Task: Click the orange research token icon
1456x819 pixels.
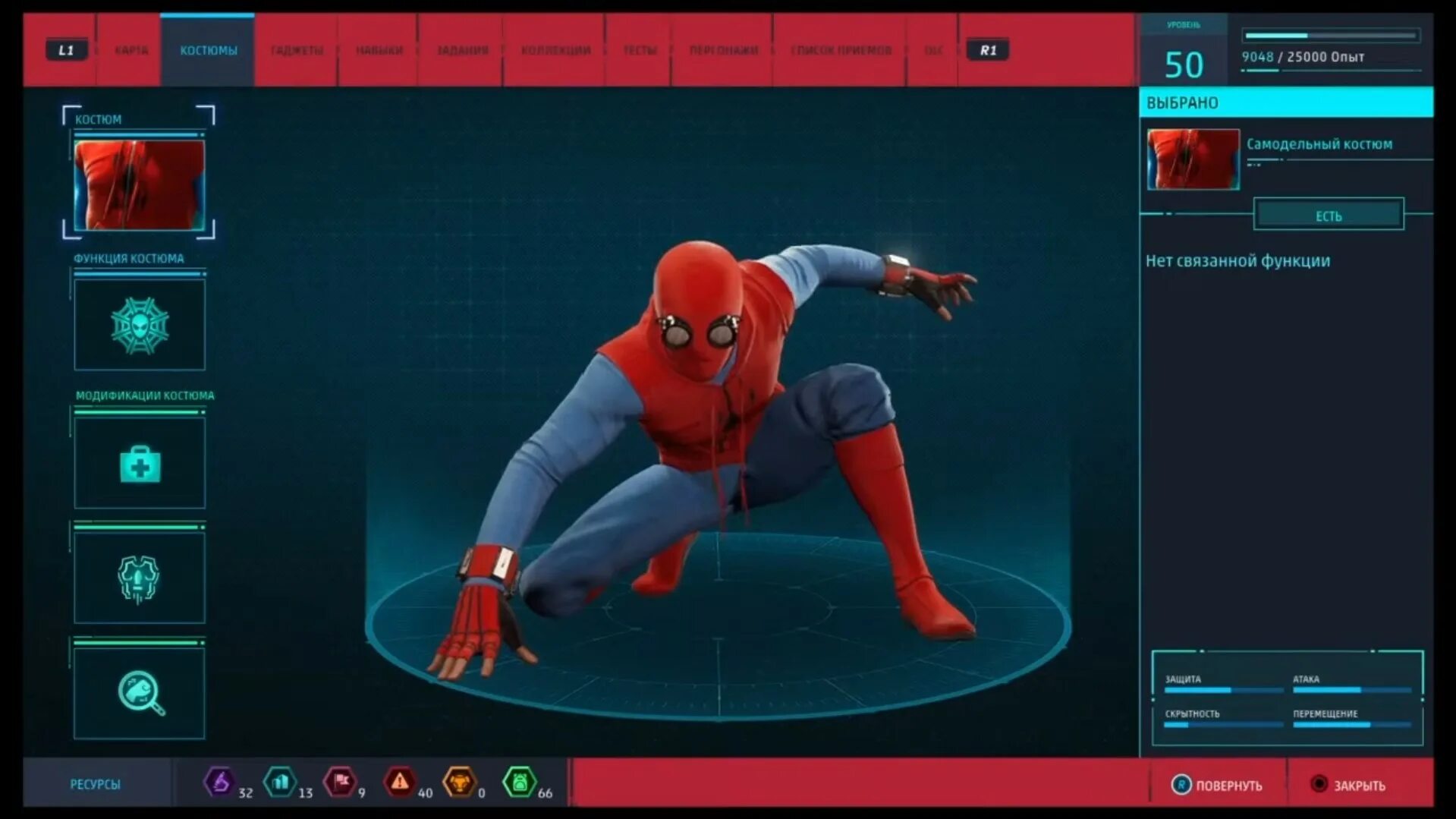Action: click(460, 782)
